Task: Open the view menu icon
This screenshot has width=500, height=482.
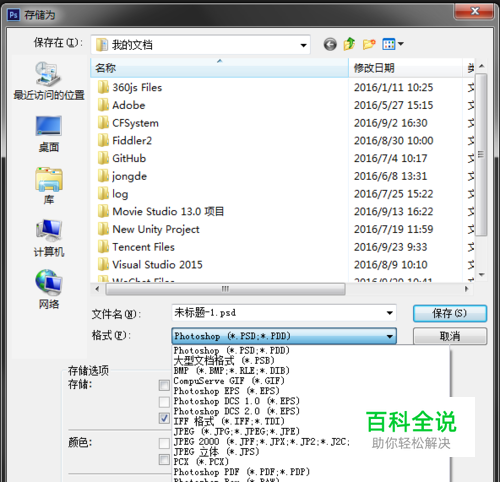Action: (393, 44)
